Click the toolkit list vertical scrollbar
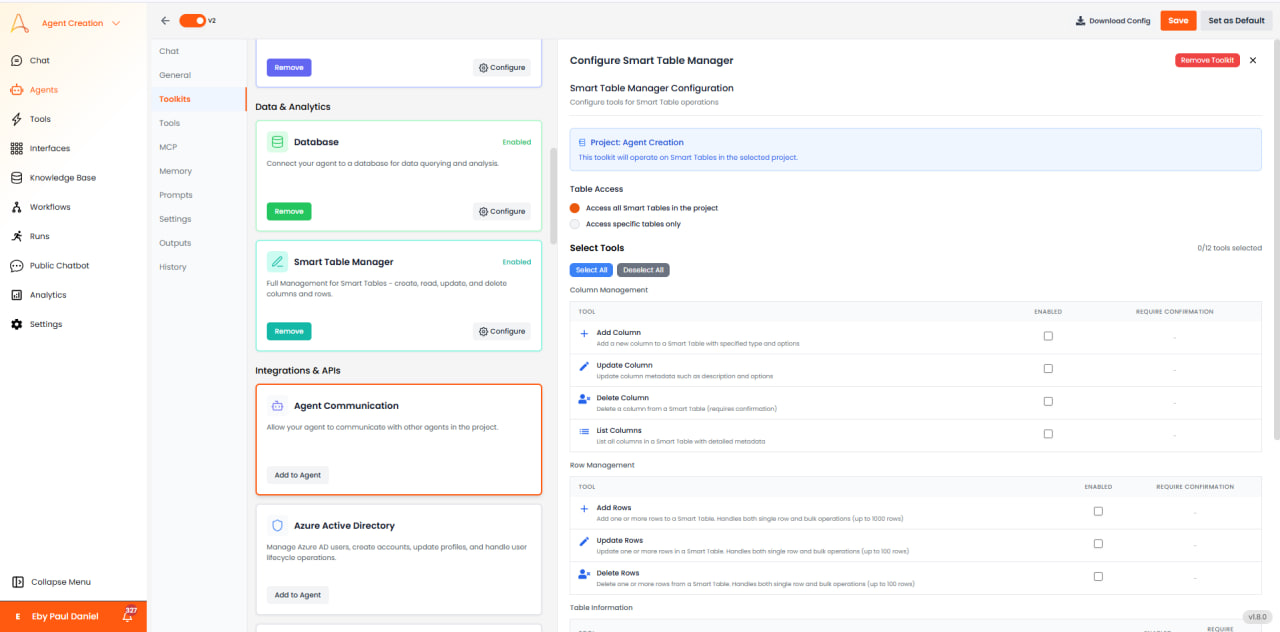Screen dimensions: 1280x632 pos(553,196)
